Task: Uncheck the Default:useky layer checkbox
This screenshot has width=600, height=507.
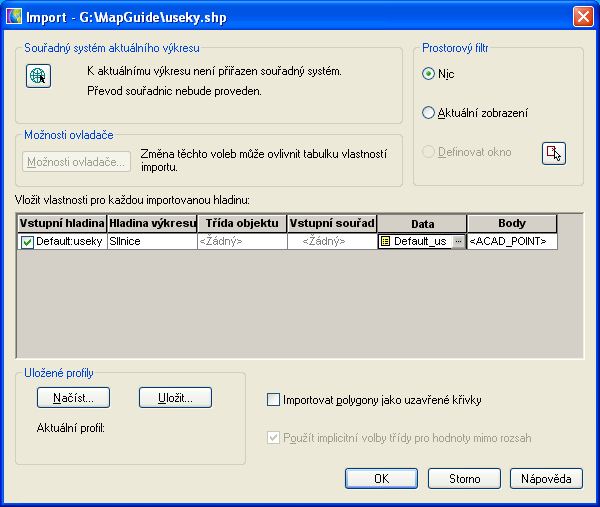Action: pyautogui.click(x=27, y=242)
